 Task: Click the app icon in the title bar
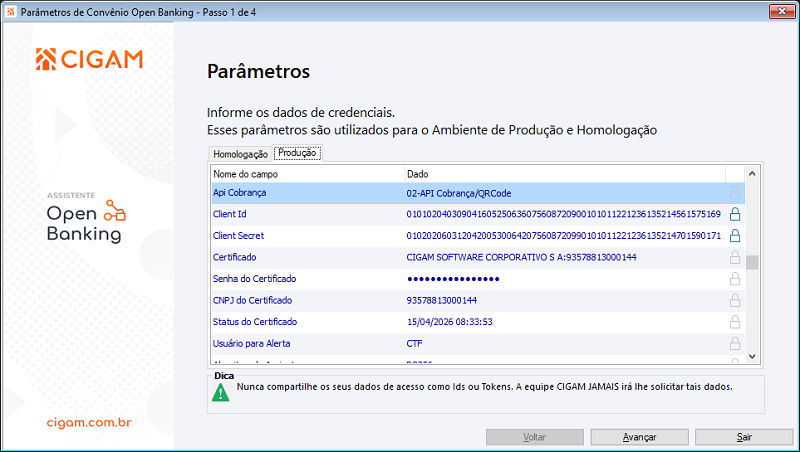[x=10, y=12]
